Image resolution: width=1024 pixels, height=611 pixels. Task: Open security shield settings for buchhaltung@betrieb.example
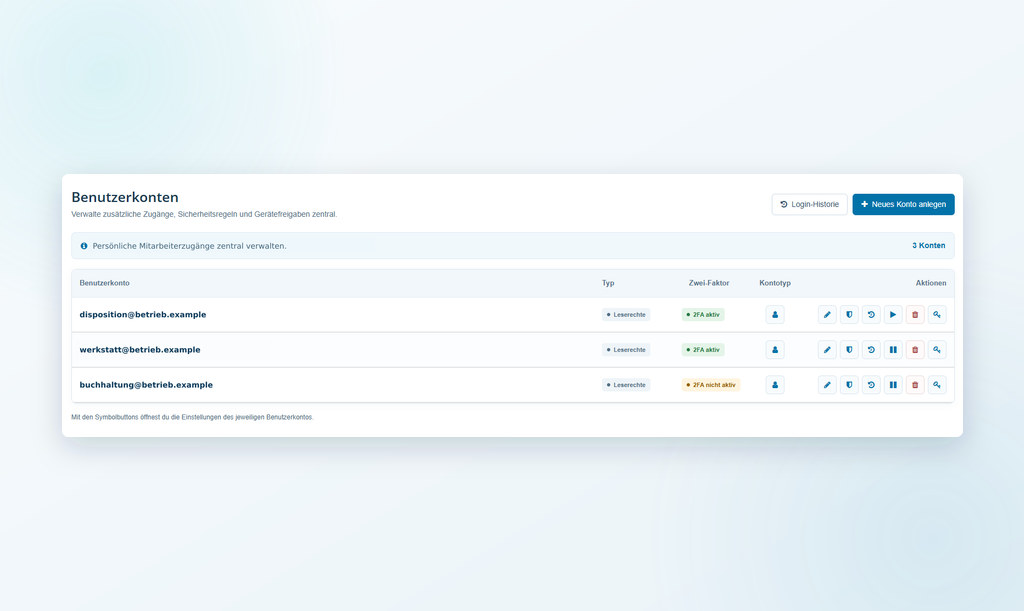[849, 385]
